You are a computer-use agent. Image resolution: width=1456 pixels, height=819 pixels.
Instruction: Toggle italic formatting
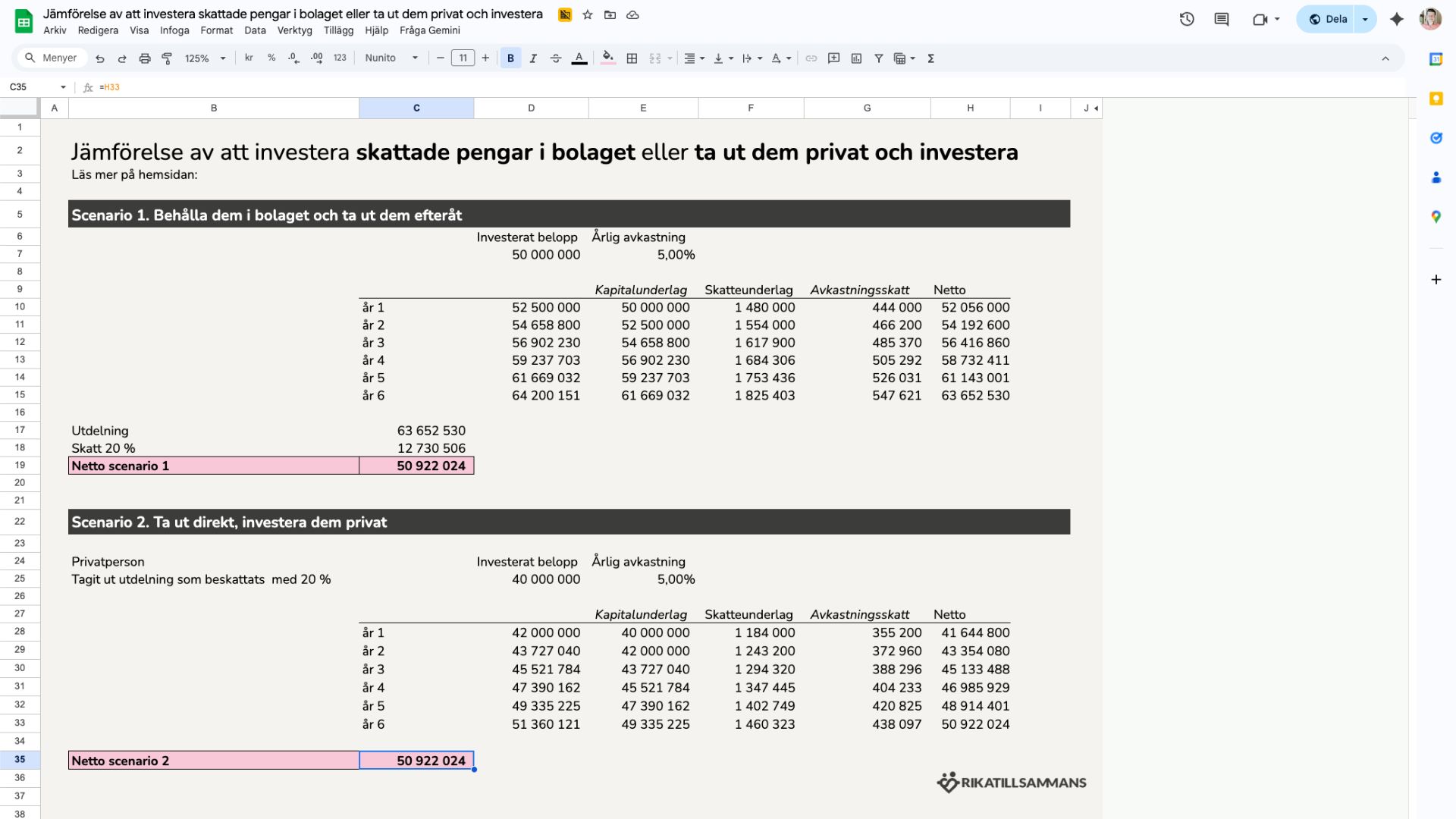tap(534, 58)
